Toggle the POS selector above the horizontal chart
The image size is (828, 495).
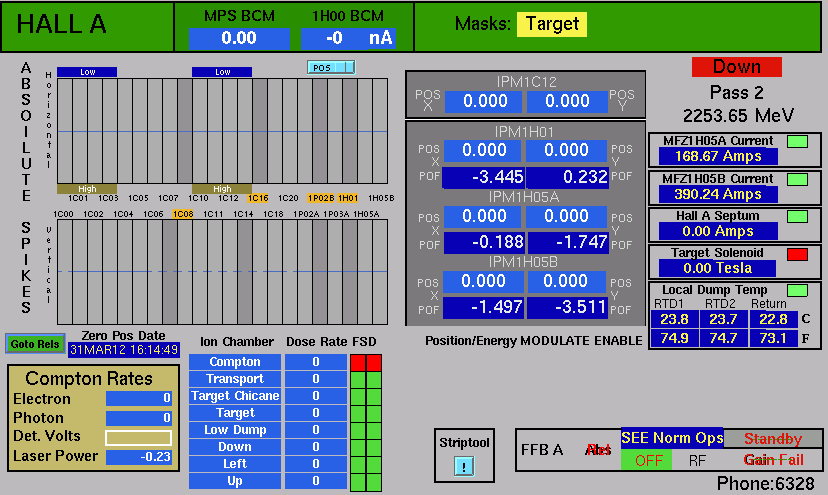coord(331,68)
